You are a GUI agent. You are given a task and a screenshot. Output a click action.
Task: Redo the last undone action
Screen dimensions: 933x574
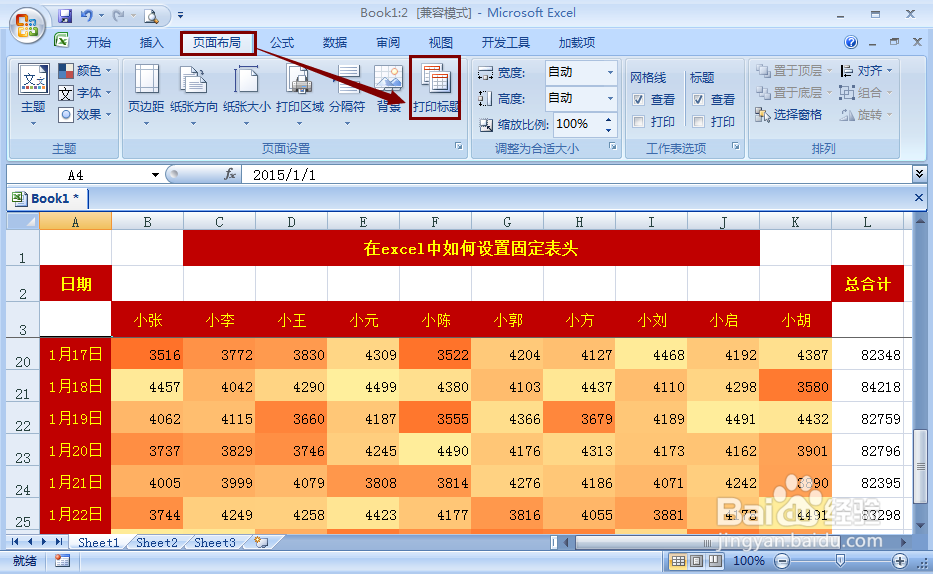pos(119,15)
